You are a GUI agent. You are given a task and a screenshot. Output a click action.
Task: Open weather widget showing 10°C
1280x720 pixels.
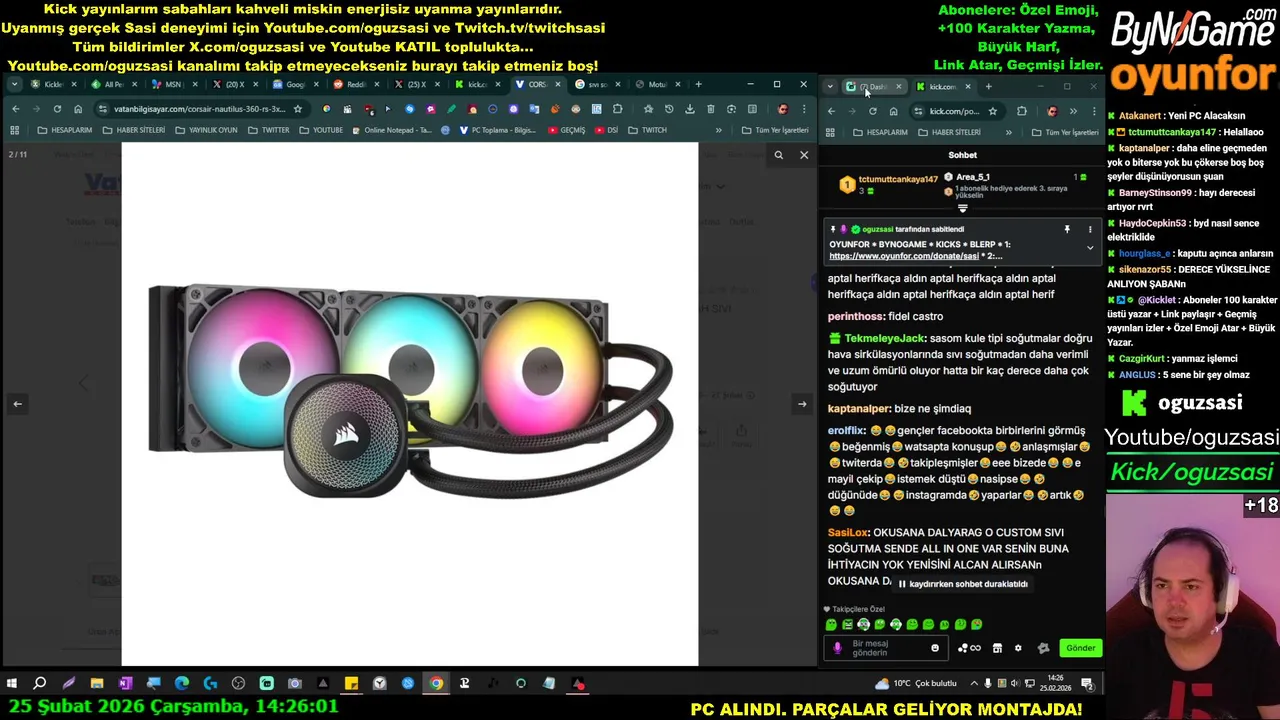915,684
